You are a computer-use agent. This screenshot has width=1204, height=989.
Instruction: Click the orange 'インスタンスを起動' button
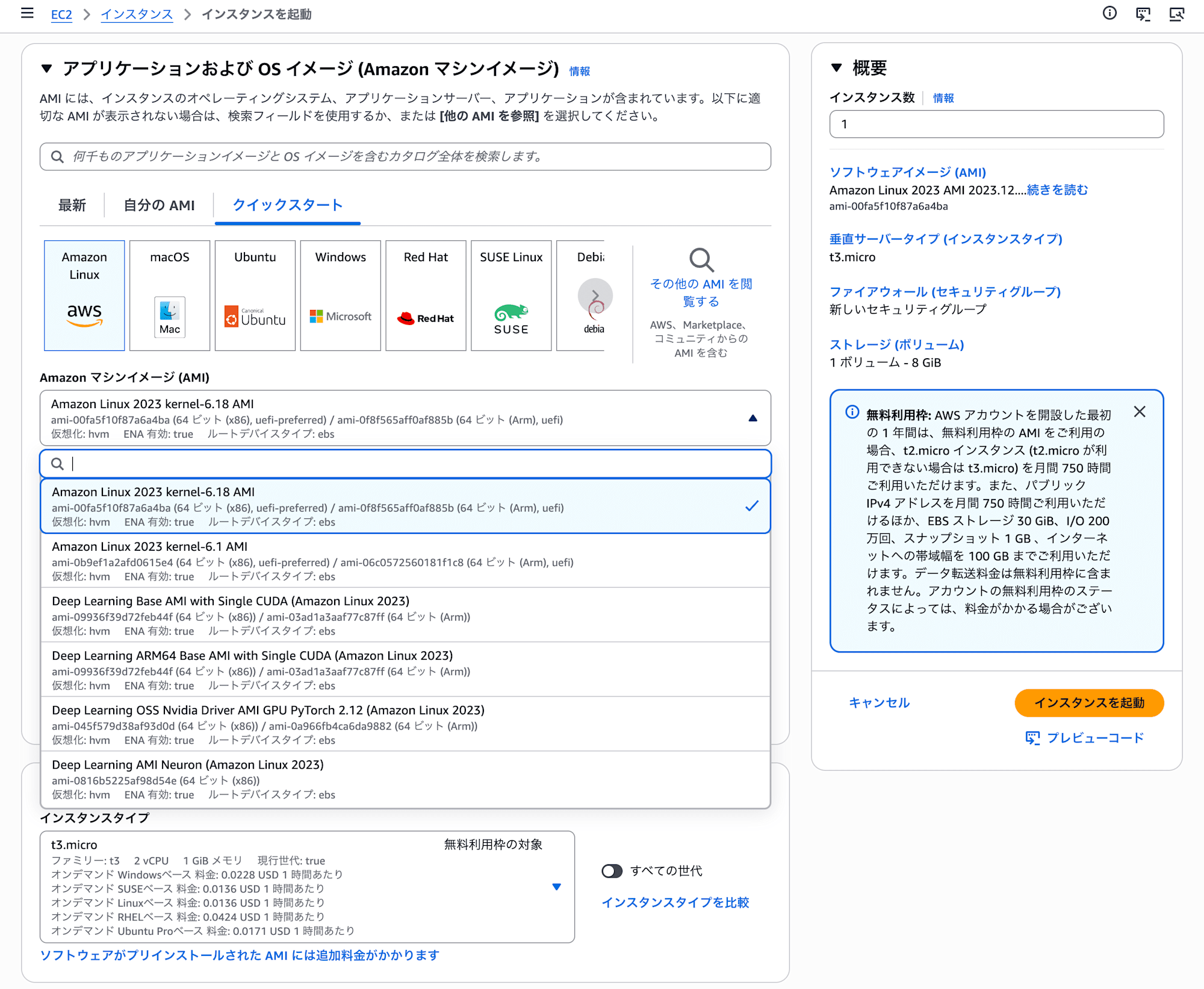coord(1089,703)
